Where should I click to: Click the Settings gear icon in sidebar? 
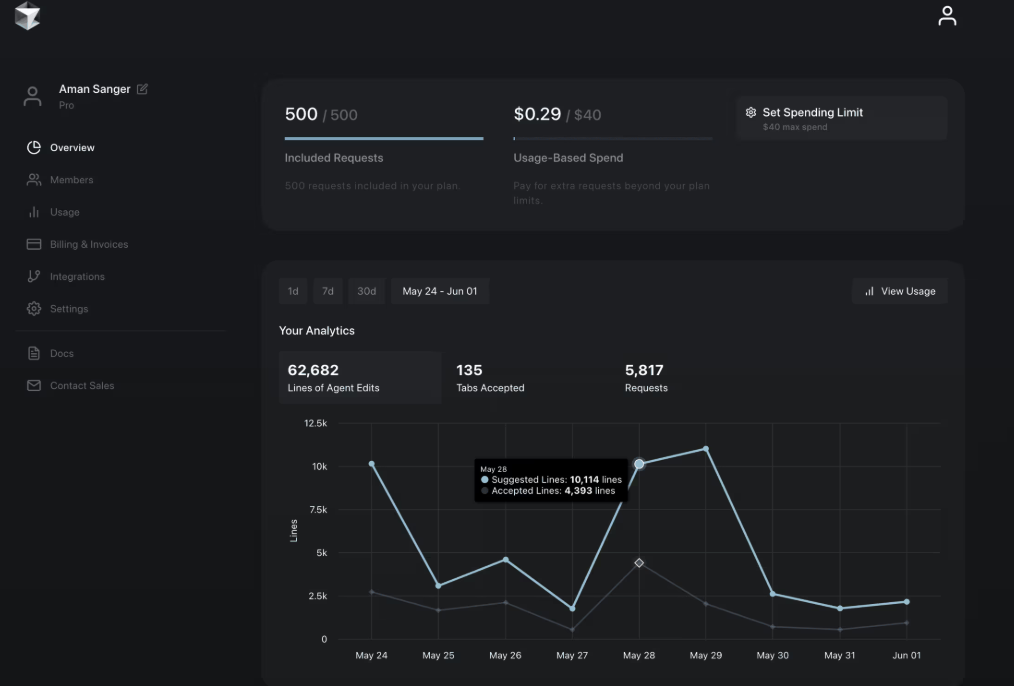pyautogui.click(x=33, y=309)
